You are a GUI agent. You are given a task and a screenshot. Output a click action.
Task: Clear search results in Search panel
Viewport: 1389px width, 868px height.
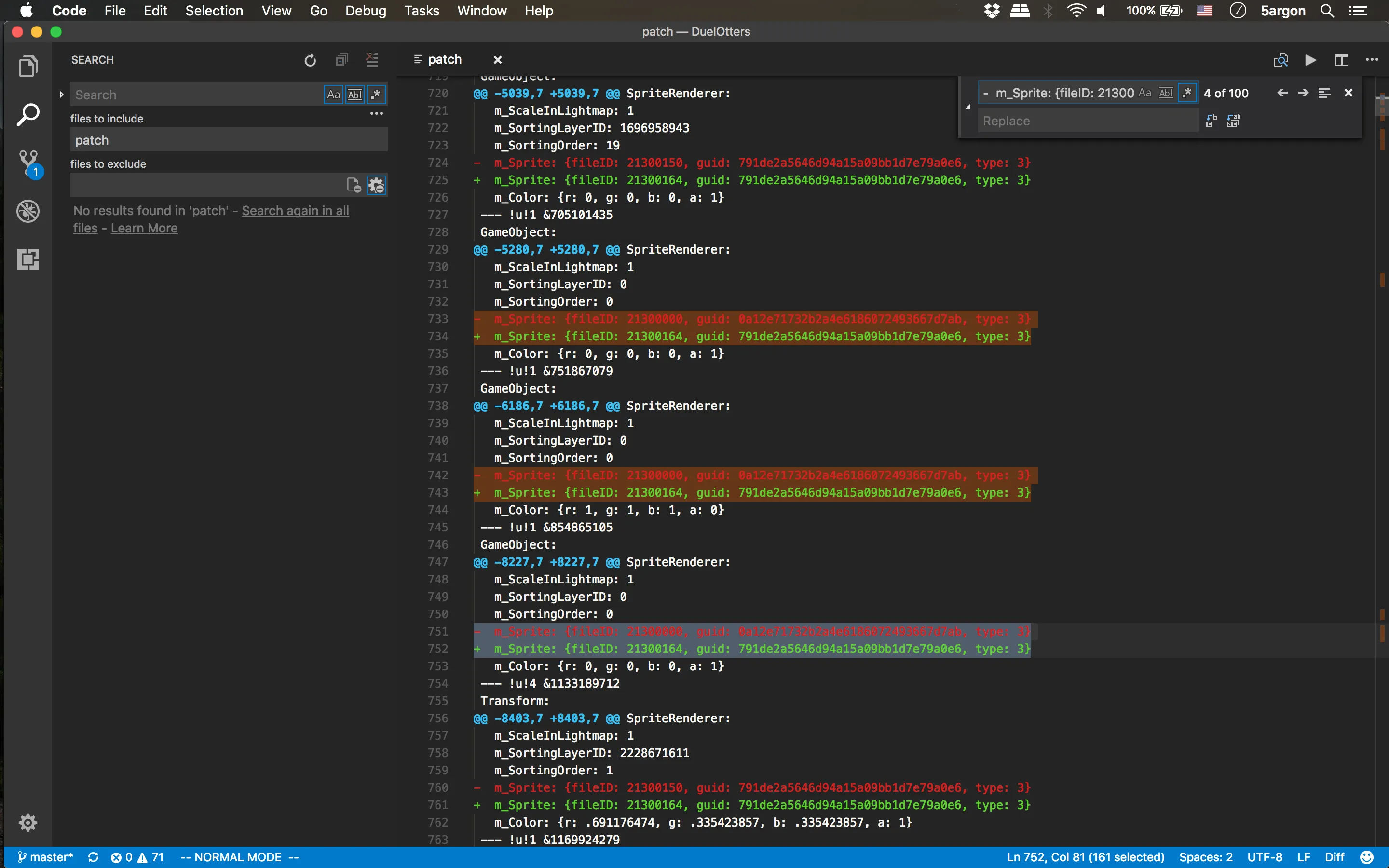coord(372,60)
